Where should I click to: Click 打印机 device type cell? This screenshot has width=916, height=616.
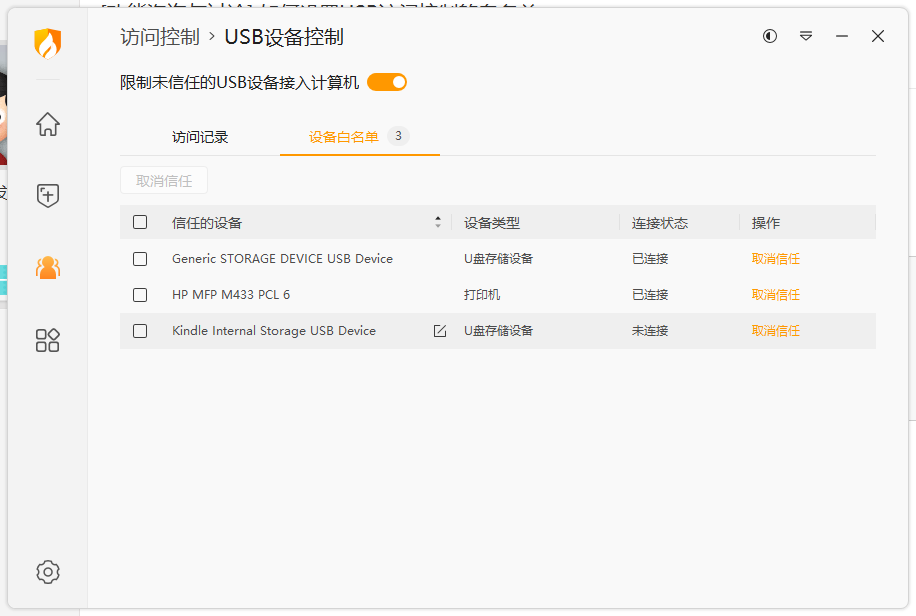coord(482,295)
